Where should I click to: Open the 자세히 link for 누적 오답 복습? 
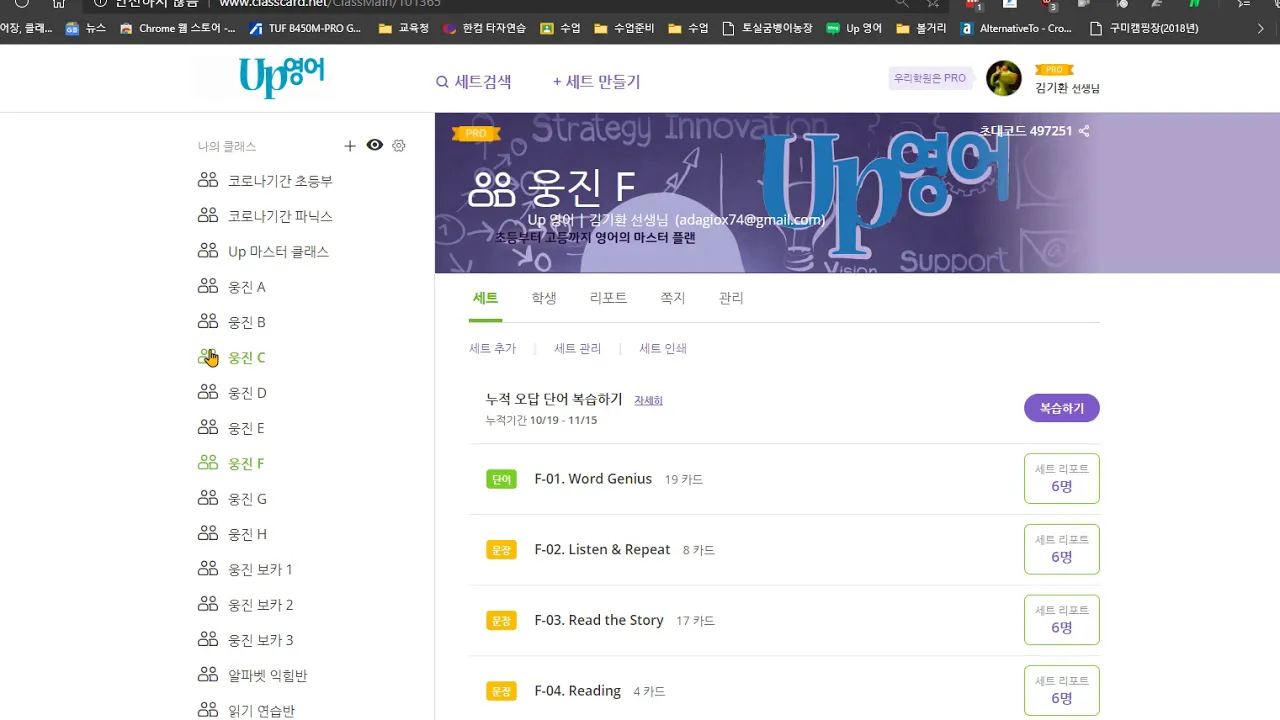coord(648,400)
